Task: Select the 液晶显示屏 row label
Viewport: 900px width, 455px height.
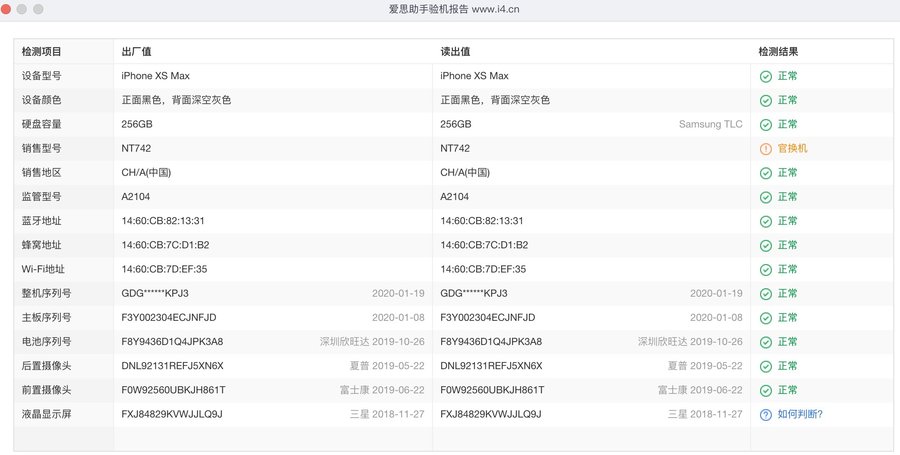Action: [x=46, y=414]
